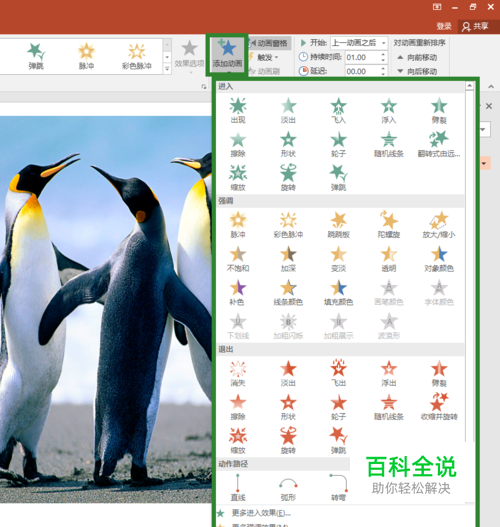
Task: Apply the 消失 exit animation
Action: click(x=238, y=374)
